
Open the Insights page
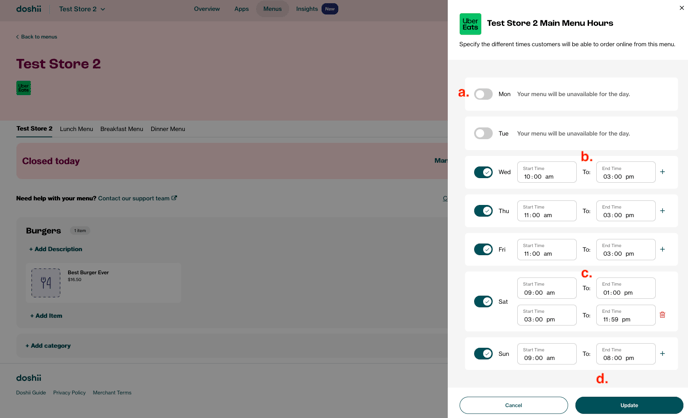307,9
